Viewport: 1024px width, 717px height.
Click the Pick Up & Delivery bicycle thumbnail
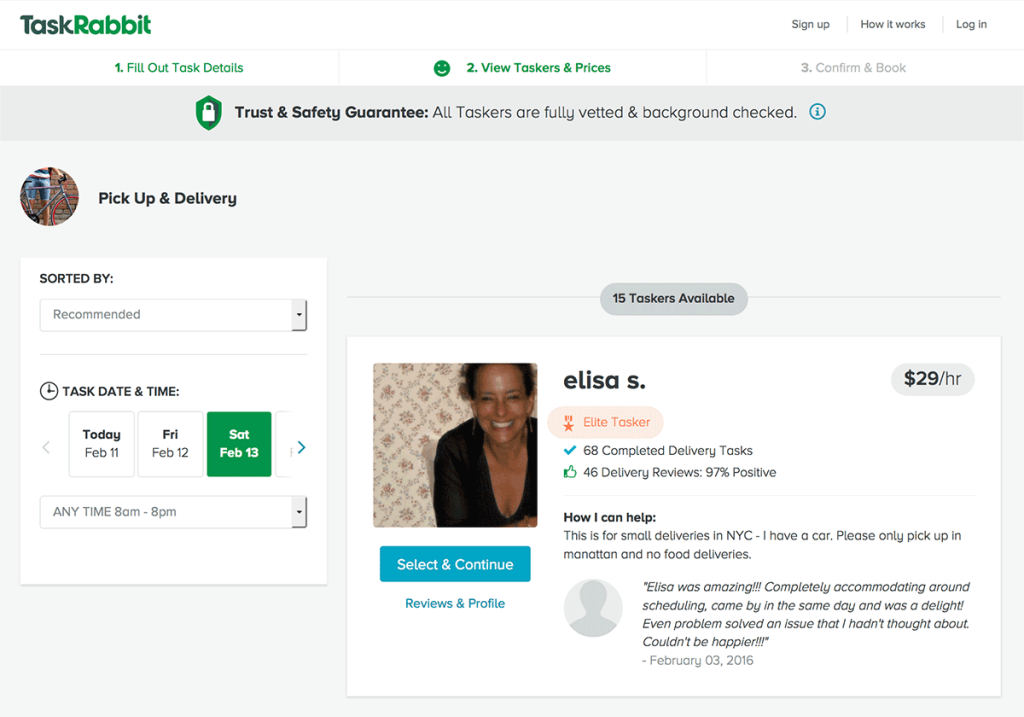[50, 197]
